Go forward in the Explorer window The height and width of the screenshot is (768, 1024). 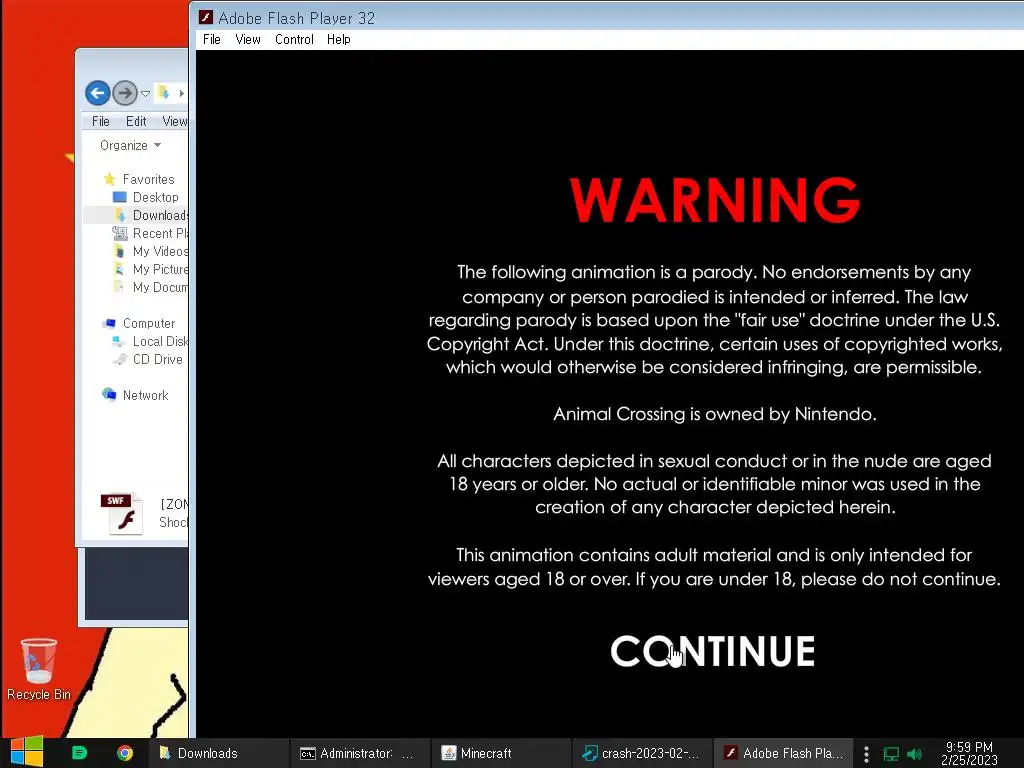125,93
